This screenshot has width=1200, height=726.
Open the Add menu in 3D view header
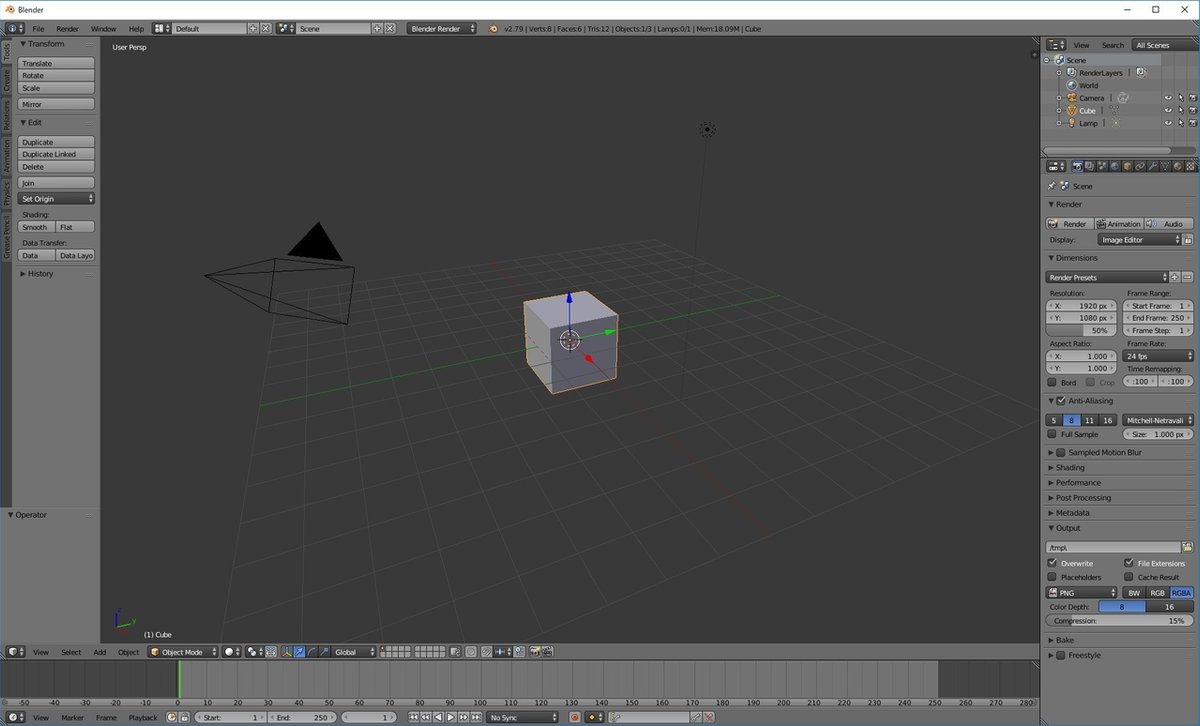(x=100, y=652)
